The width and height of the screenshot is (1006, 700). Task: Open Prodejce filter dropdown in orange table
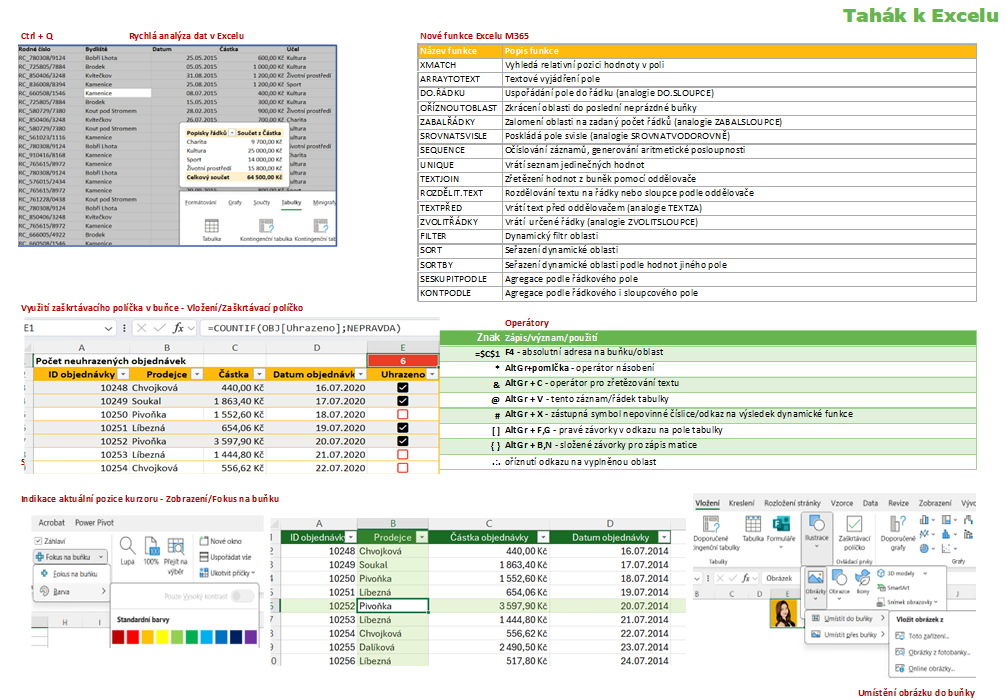[x=197, y=374]
